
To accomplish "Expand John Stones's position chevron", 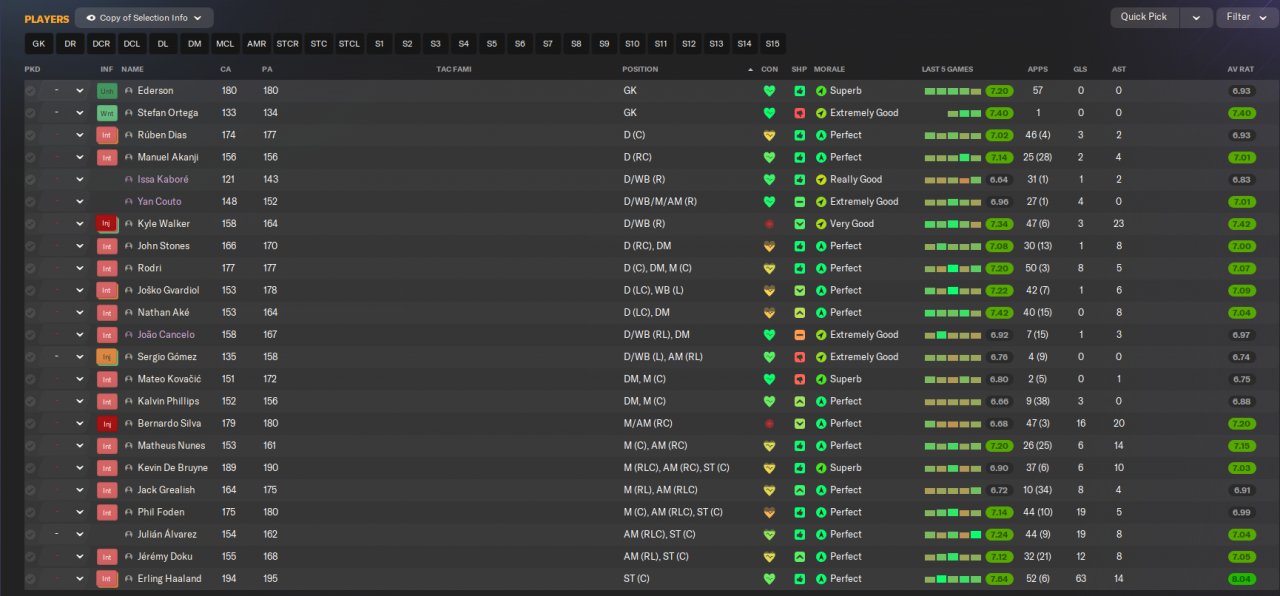I will coord(80,246).
